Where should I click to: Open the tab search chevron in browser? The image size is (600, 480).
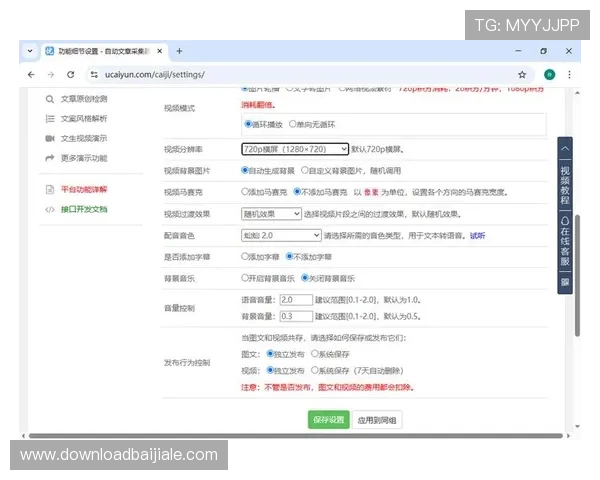30,51
